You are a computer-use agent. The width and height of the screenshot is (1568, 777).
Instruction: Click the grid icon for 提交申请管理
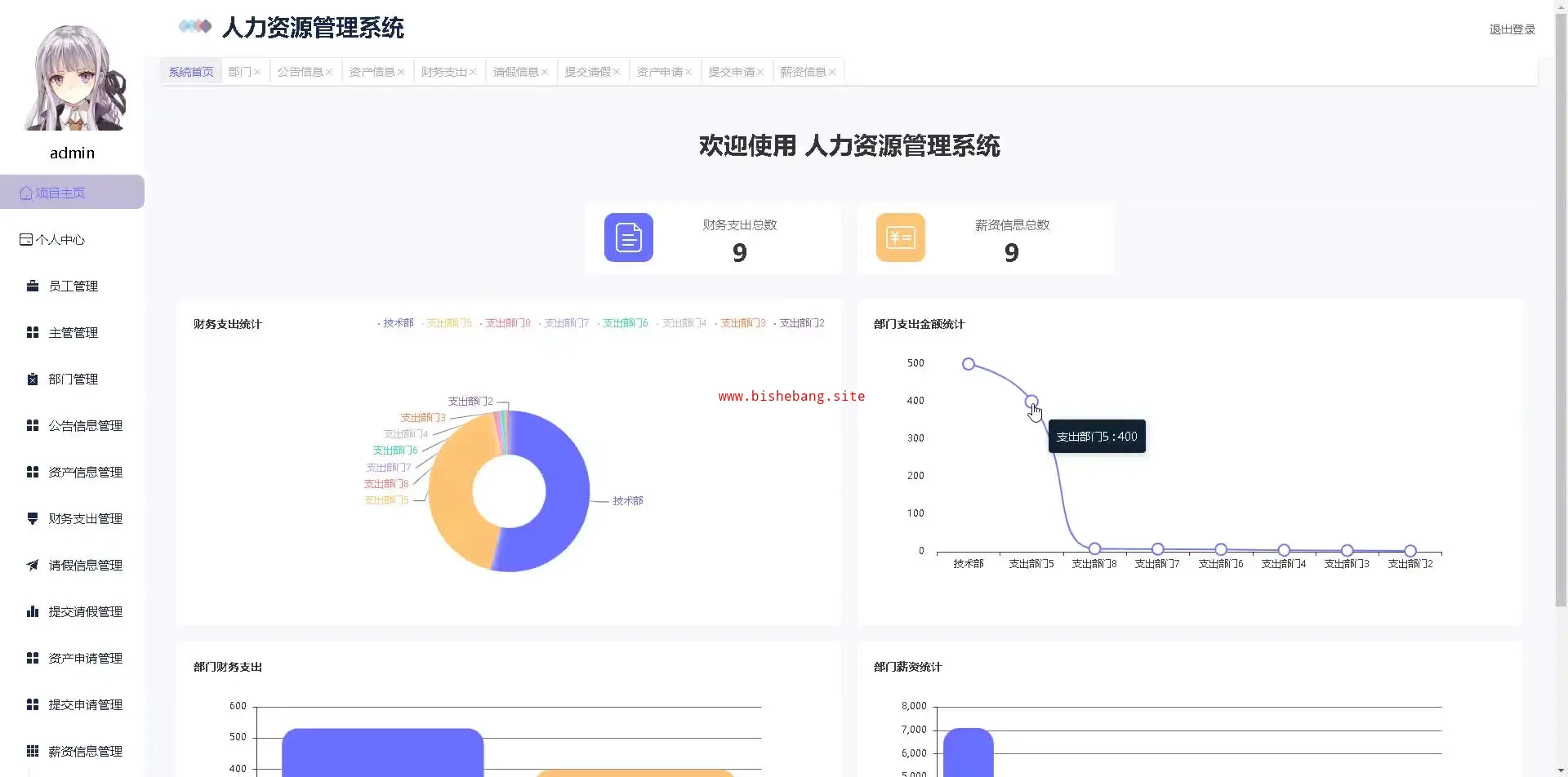[x=33, y=705]
